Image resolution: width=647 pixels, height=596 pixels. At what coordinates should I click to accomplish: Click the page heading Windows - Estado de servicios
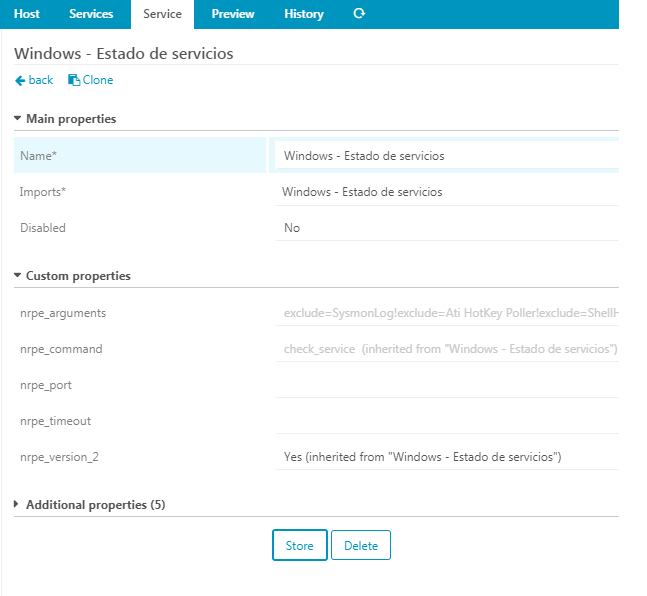click(x=124, y=54)
